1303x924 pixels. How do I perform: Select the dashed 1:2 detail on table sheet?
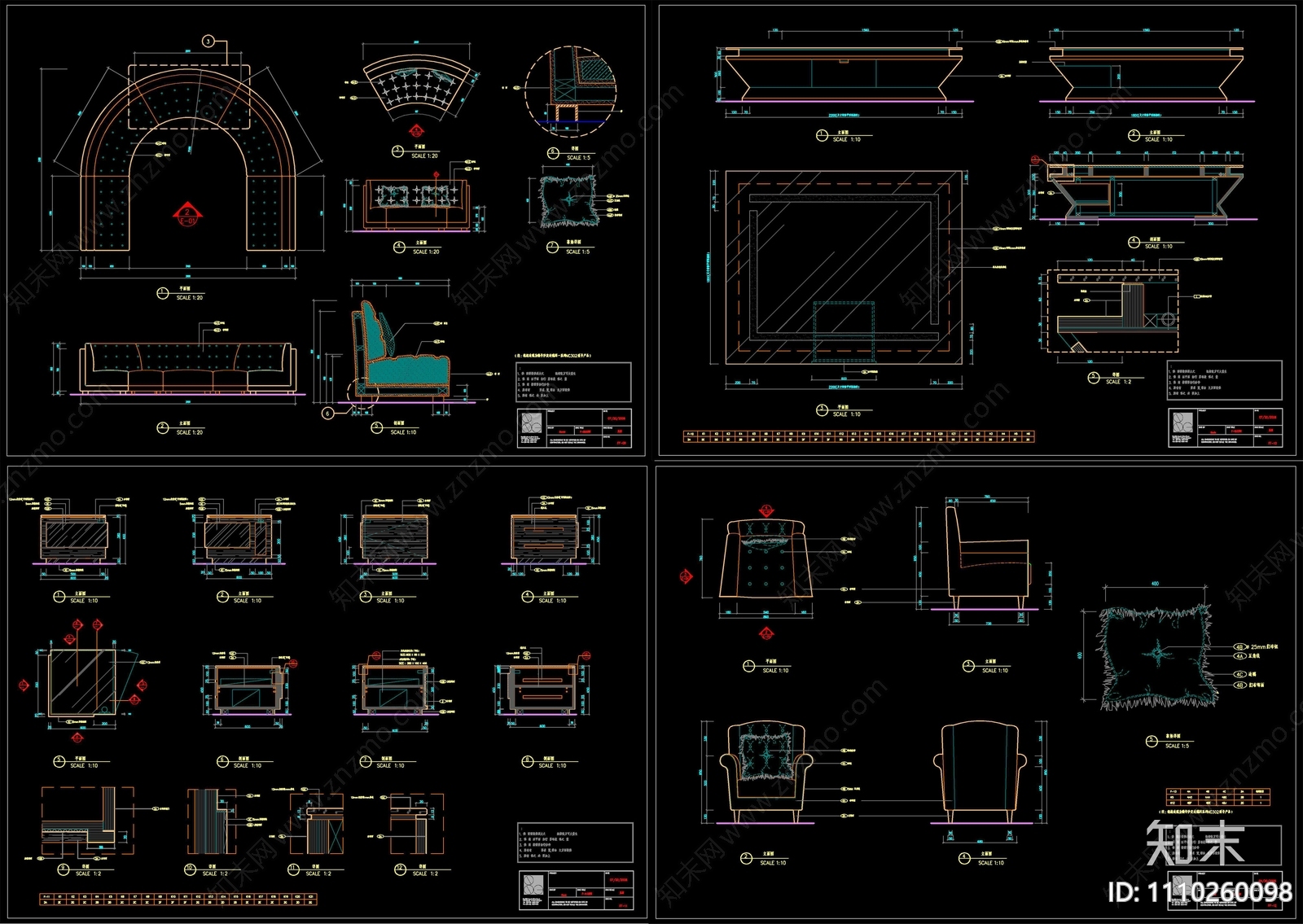(x=1112, y=311)
